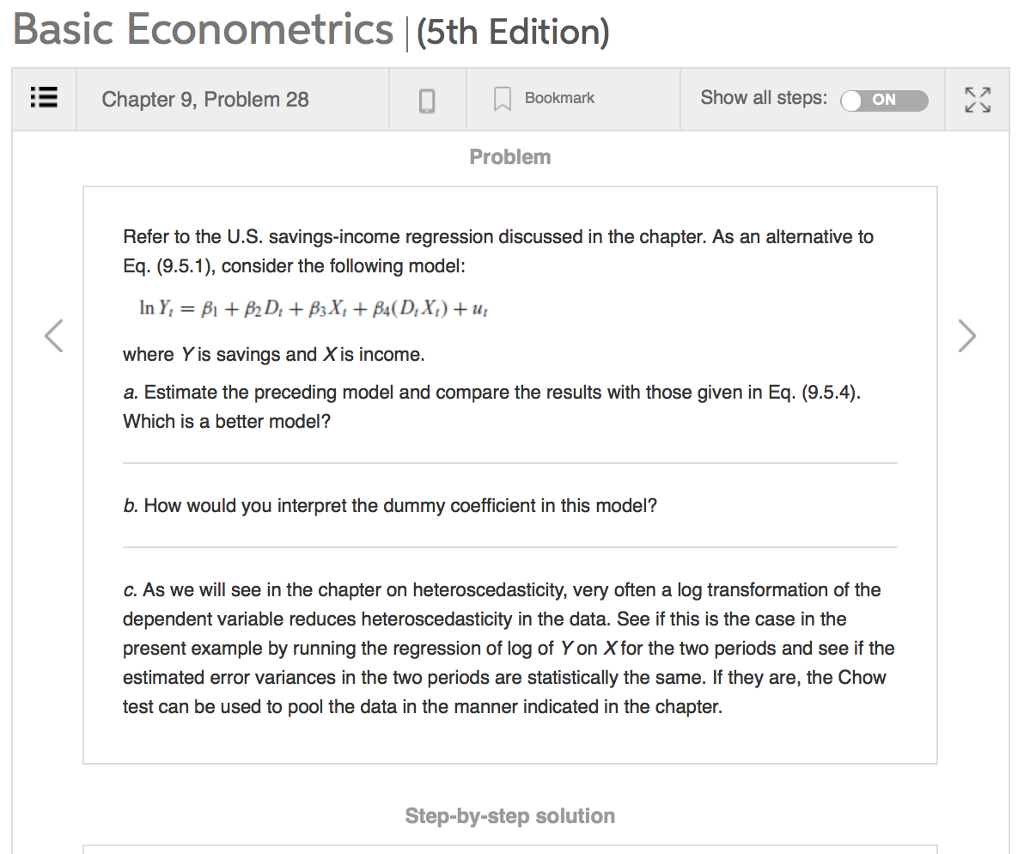Expand the Step-by-step solution section
1024x854 pixels.
click(510, 816)
